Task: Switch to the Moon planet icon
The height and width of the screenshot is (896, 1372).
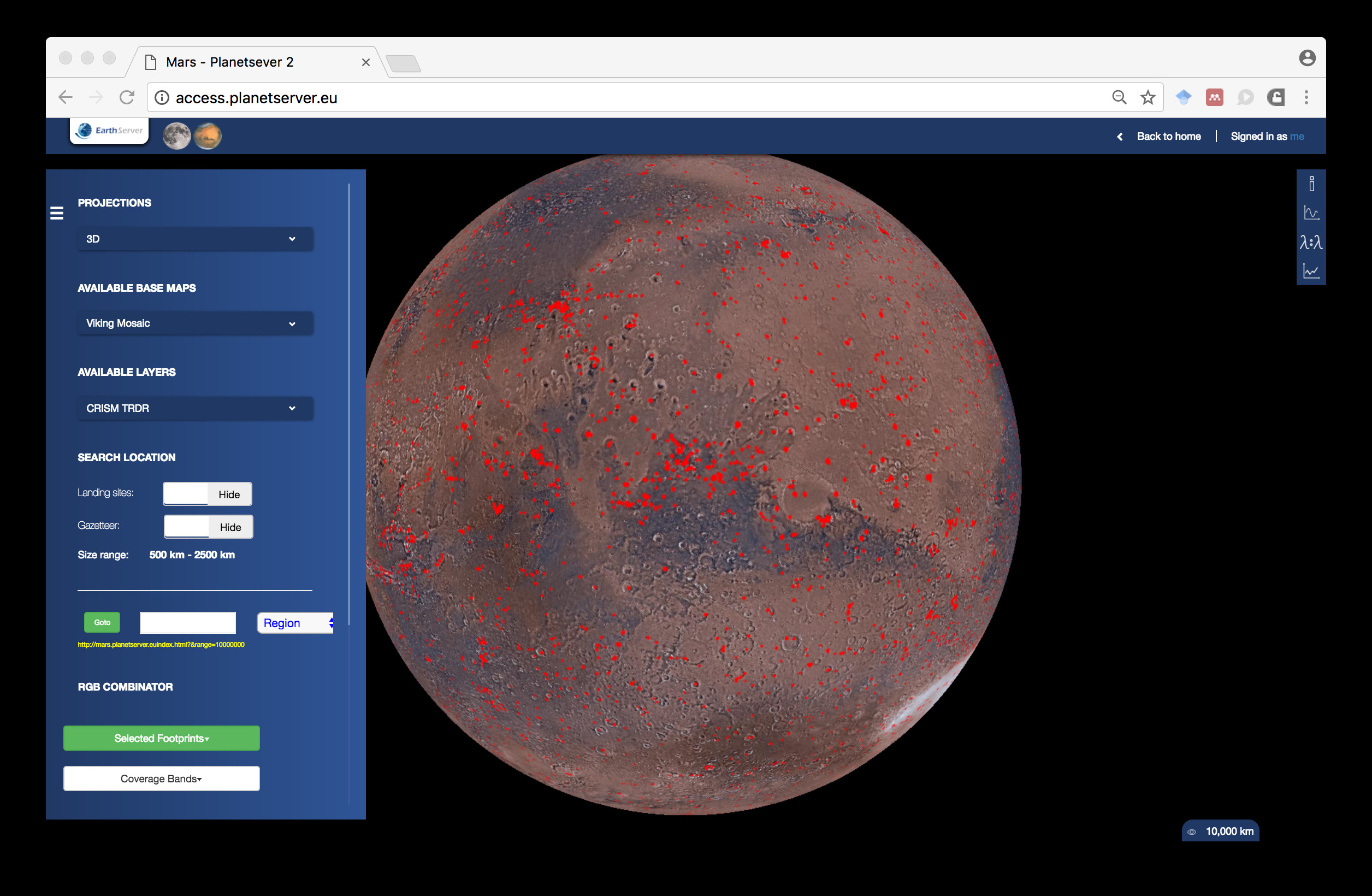Action: tap(176, 136)
